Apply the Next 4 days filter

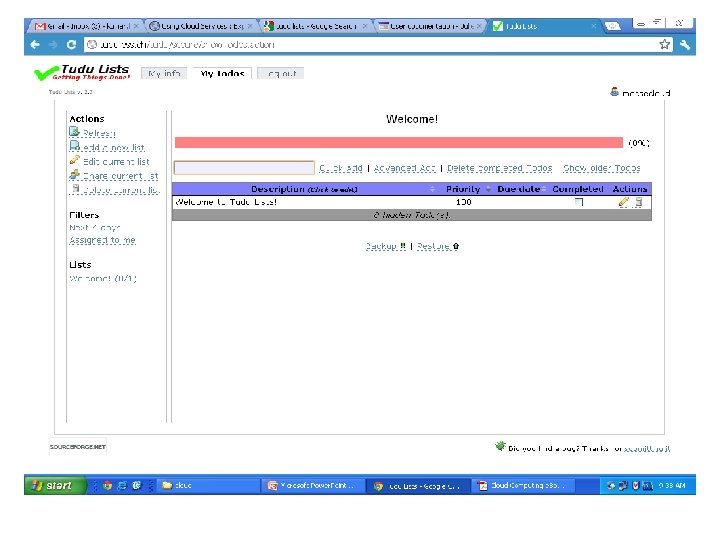click(x=95, y=227)
